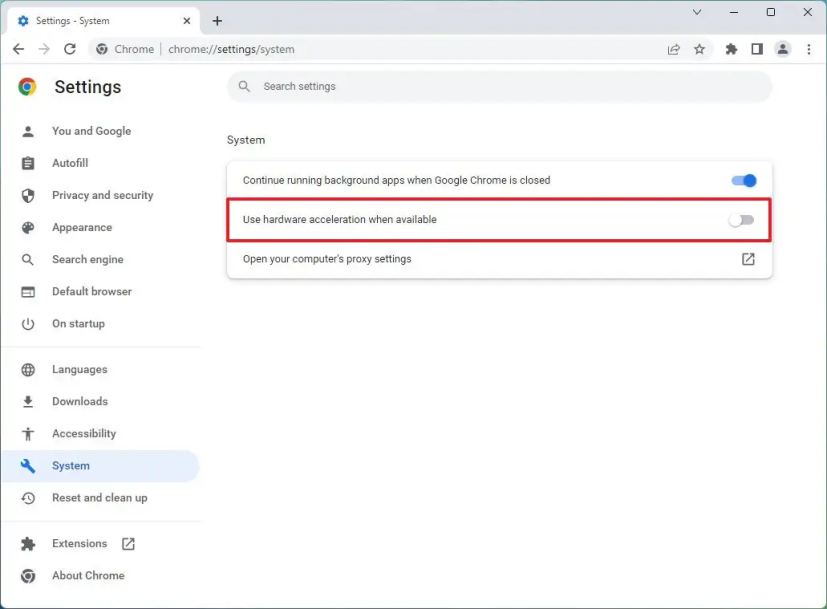The height and width of the screenshot is (609, 827).
Task: Click the clipboard icon beside Autofill
Action: [28, 163]
